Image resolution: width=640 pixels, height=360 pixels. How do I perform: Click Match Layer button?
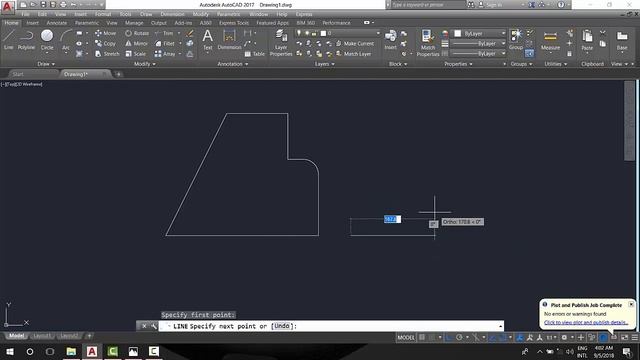coord(353,53)
